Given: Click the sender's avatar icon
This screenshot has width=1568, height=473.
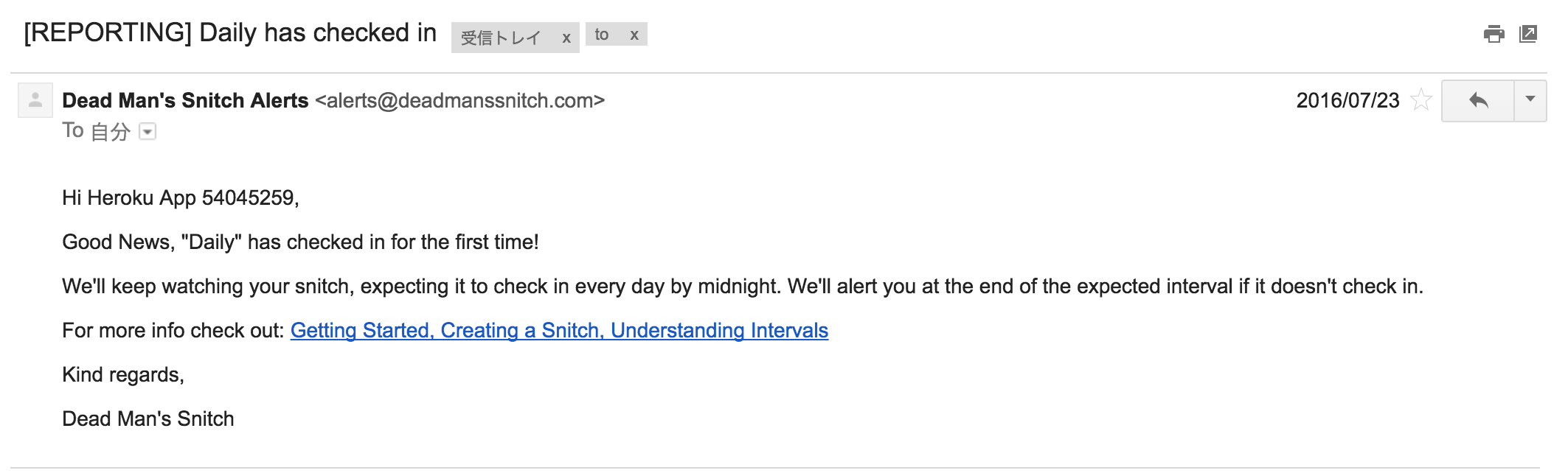Looking at the screenshot, I should 35,100.
